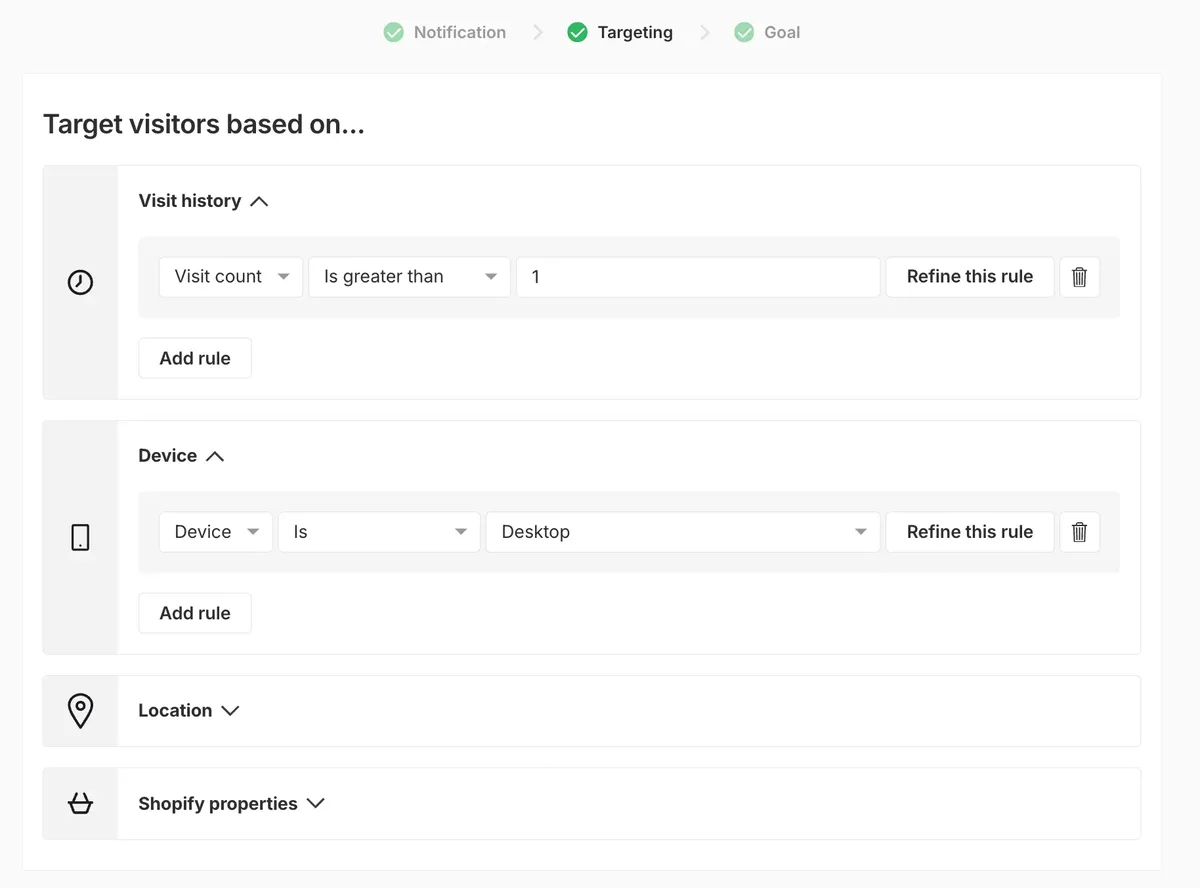Click the green check beside Goal step
This screenshot has height=888, width=1200.
click(744, 32)
